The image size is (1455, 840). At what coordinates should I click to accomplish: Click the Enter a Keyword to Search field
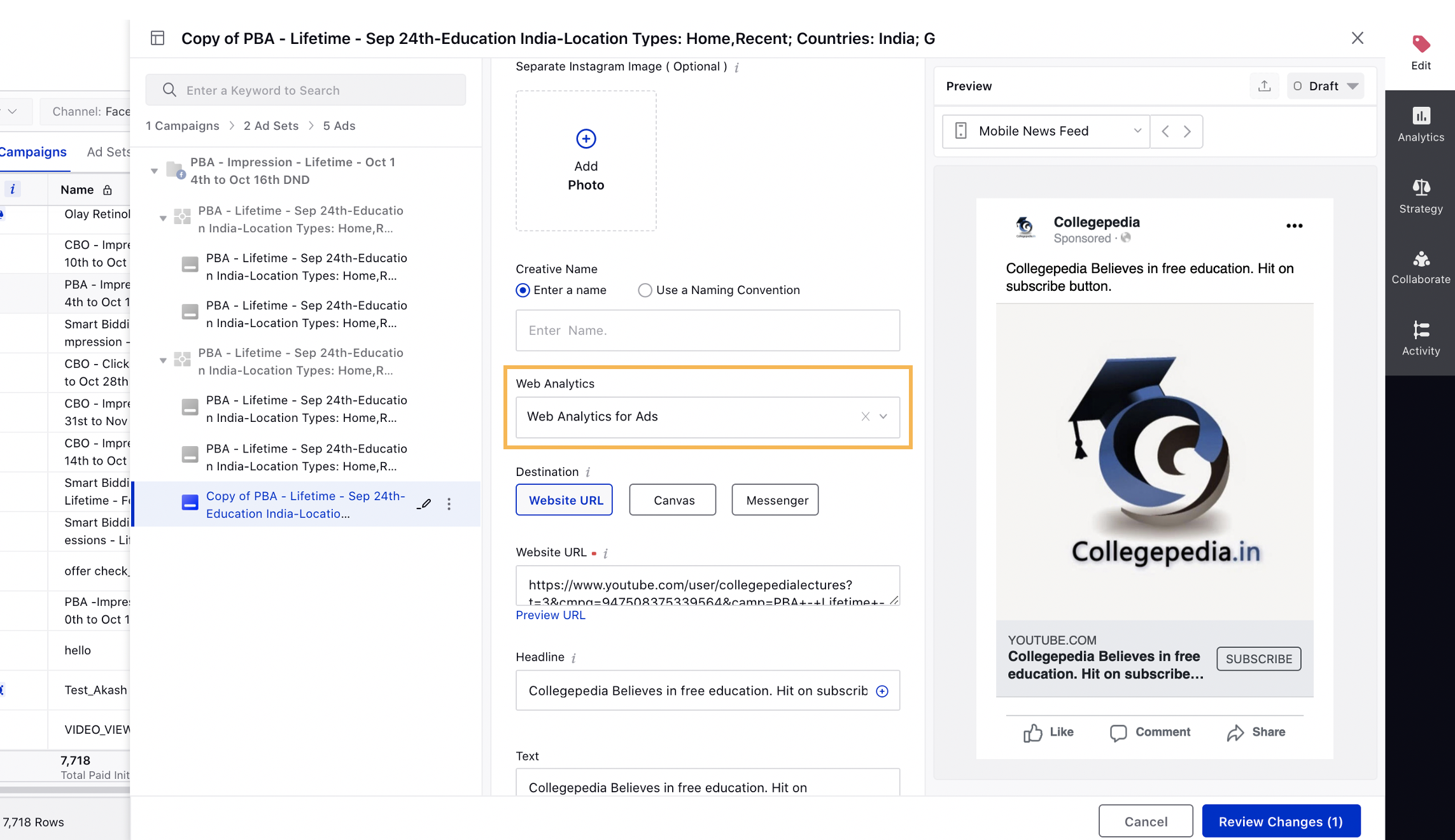click(306, 90)
